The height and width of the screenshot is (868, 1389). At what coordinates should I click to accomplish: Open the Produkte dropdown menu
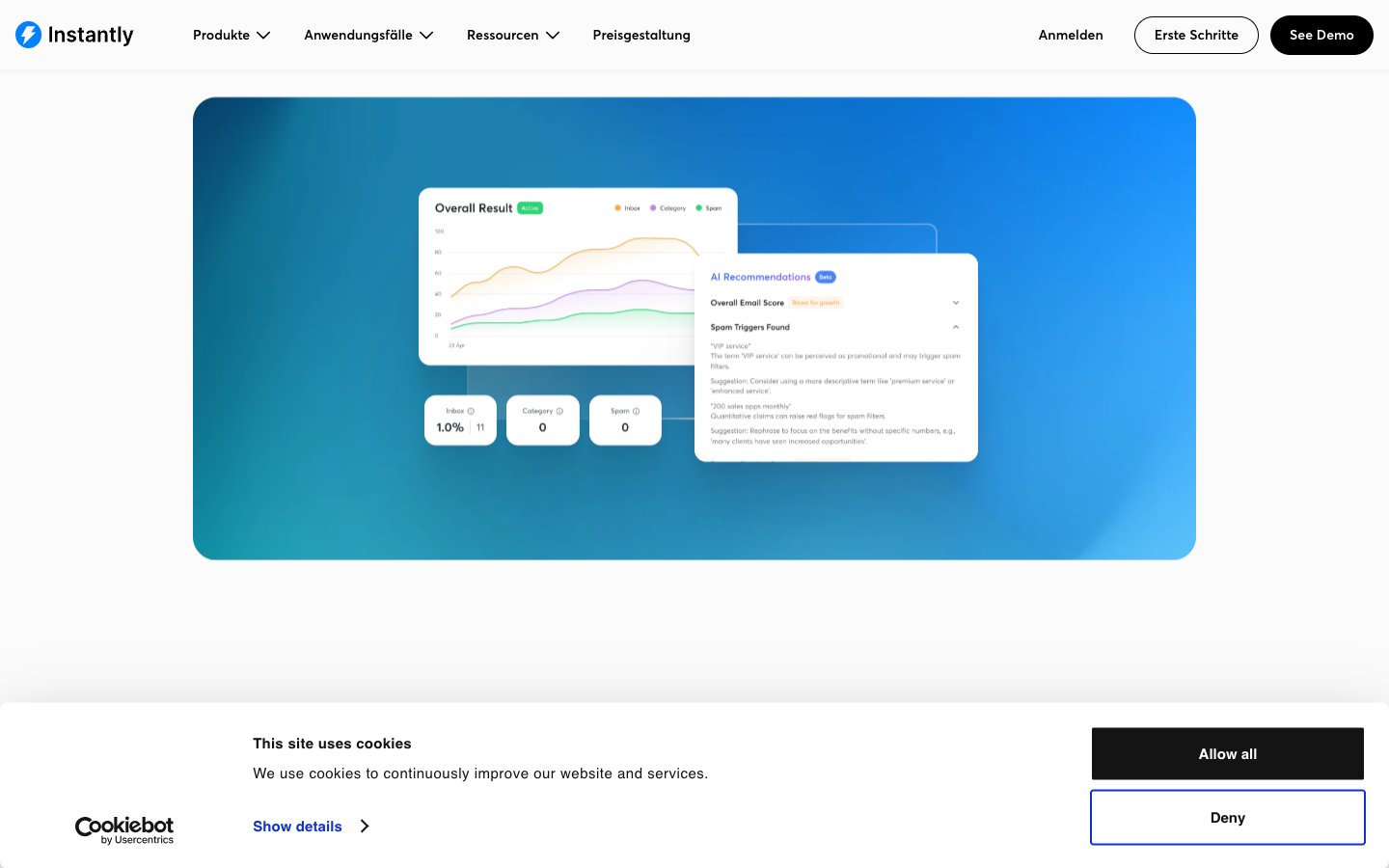pos(231,35)
